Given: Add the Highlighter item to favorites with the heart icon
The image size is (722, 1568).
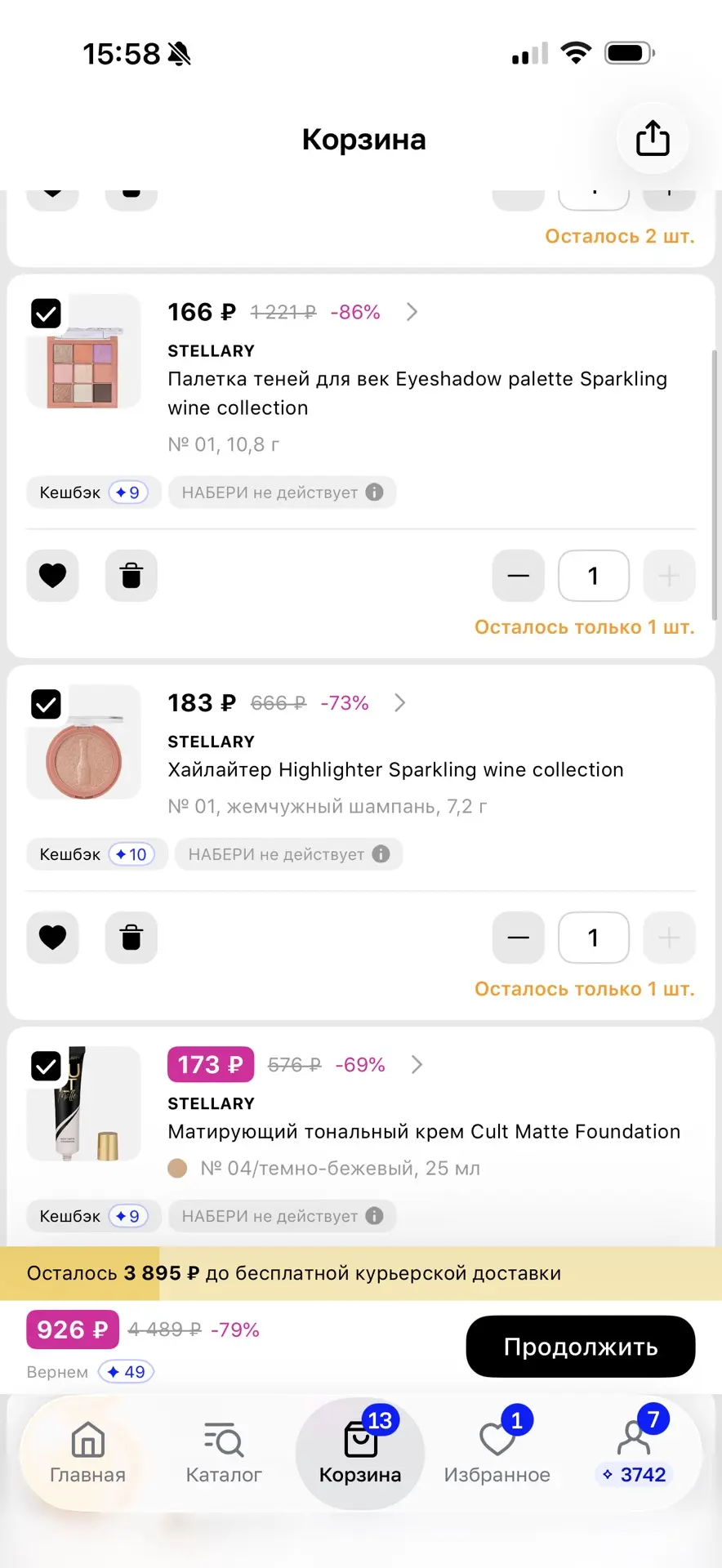Looking at the screenshot, I should [x=53, y=938].
